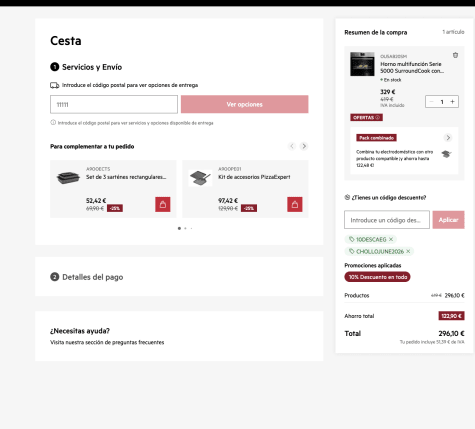475x429 pixels.
Task: Click the 52,42 € price of the pans set
Action: coord(96,201)
